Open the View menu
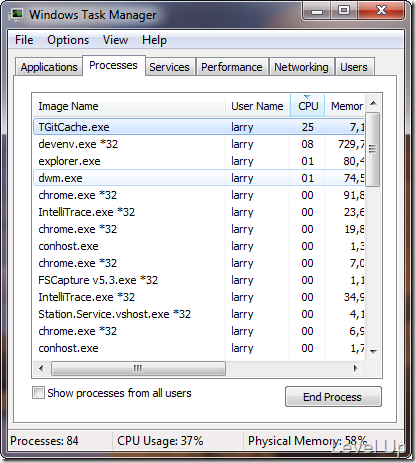Screen dimensions: 416x463 (115, 40)
